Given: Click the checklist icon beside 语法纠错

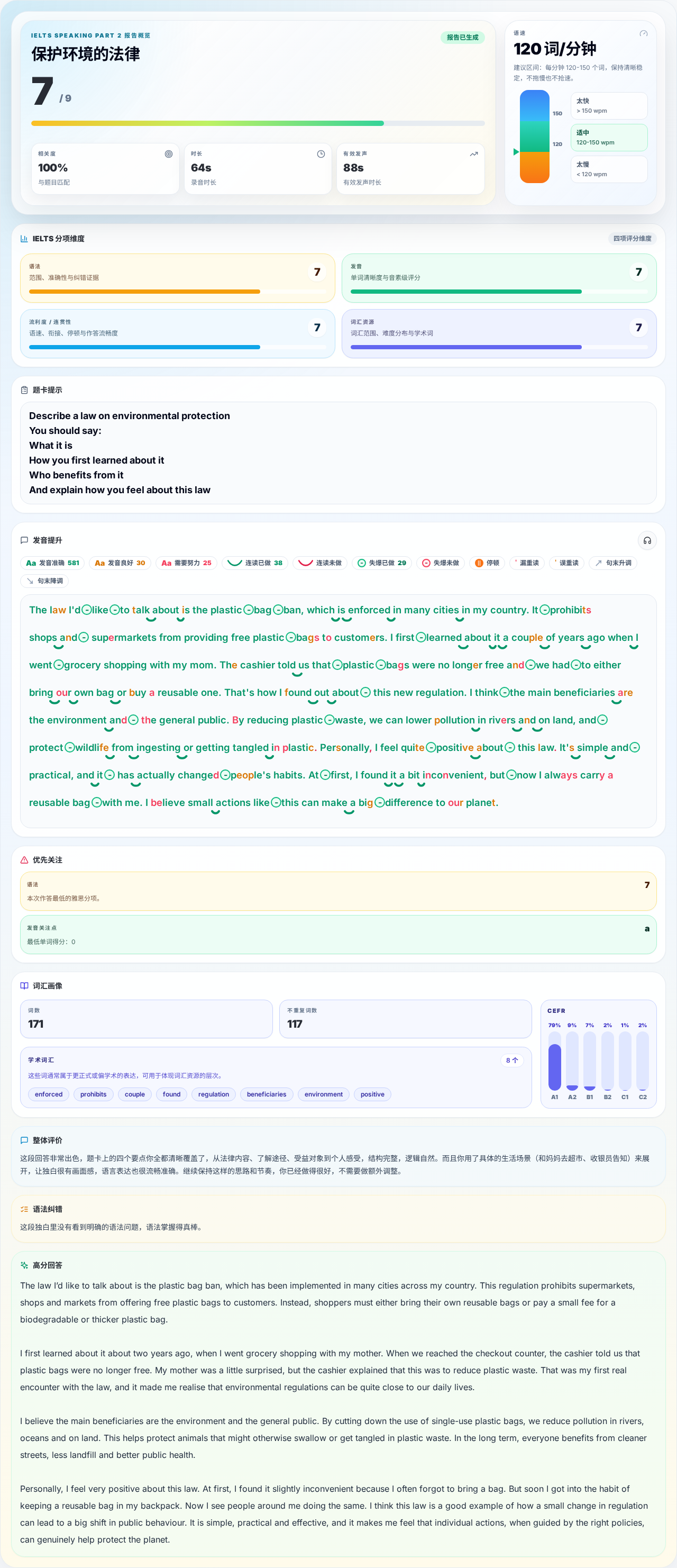Looking at the screenshot, I should tap(24, 1209).
